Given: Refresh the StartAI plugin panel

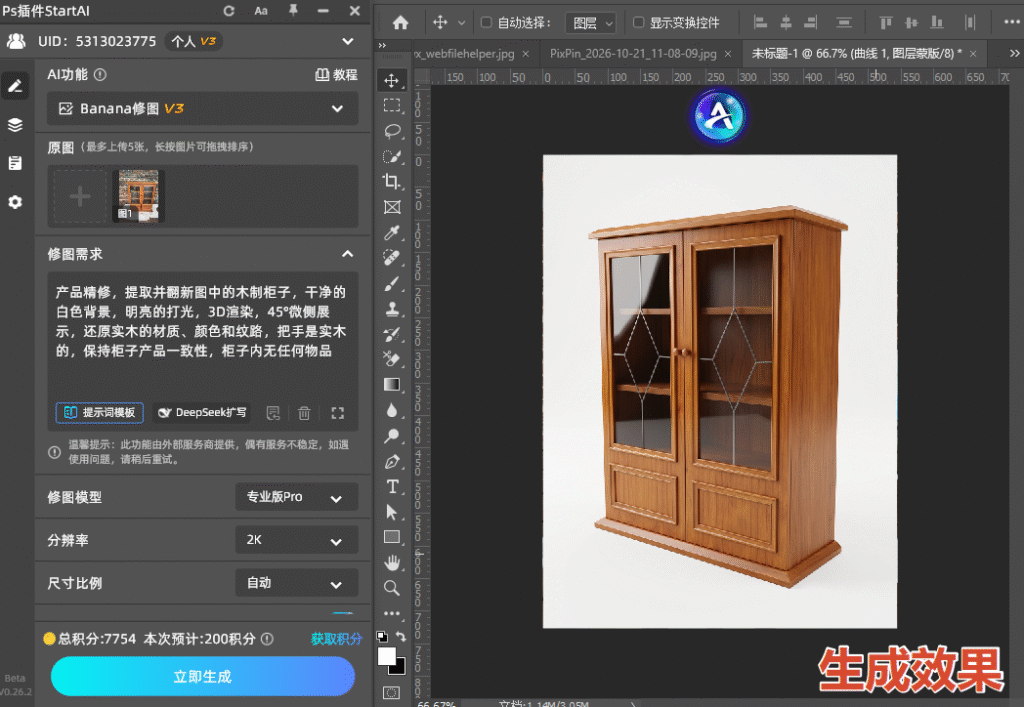Looking at the screenshot, I should pos(229,11).
